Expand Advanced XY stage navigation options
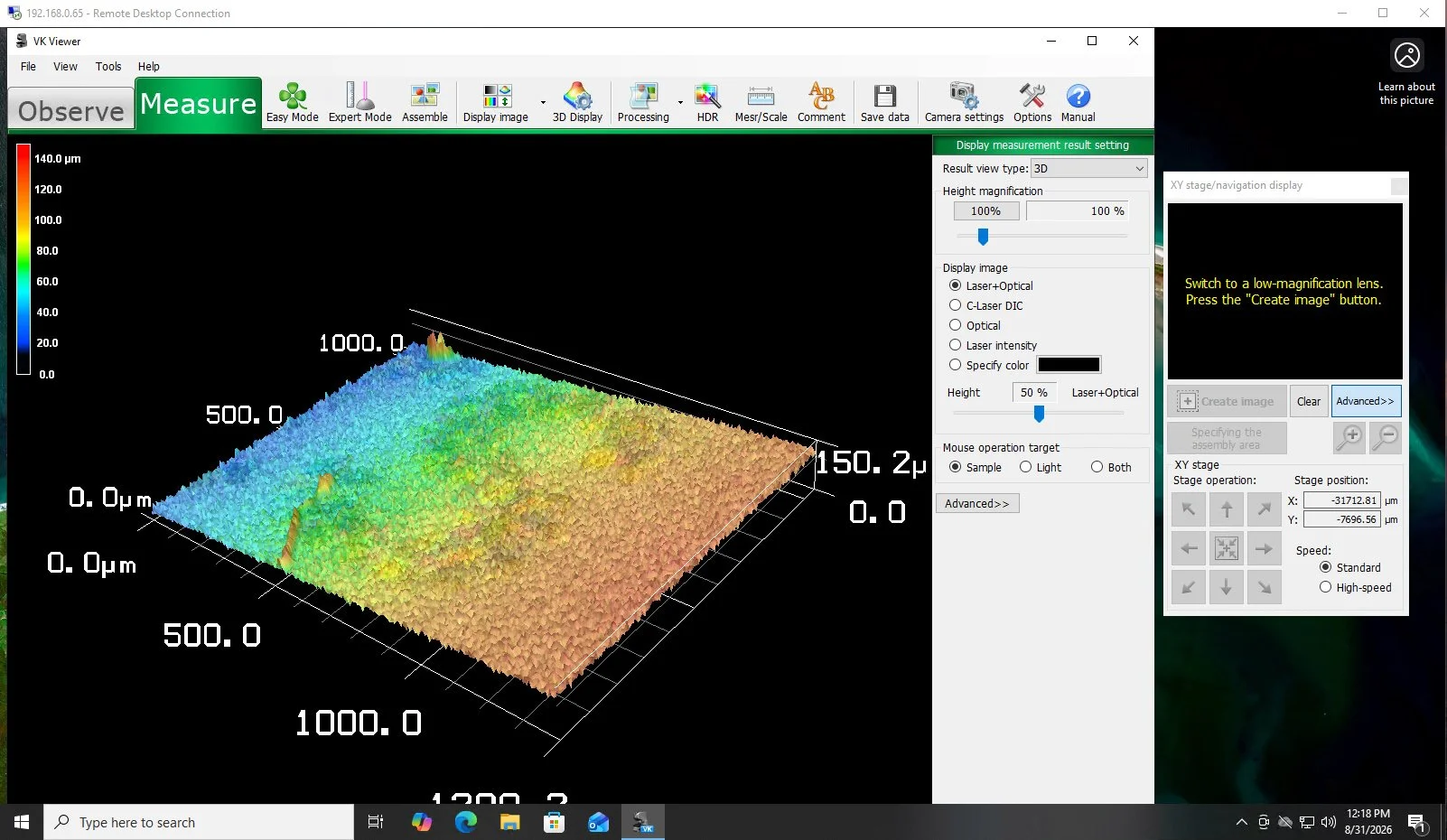This screenshot has height=840, width=1447. [x=1366, y=401]
